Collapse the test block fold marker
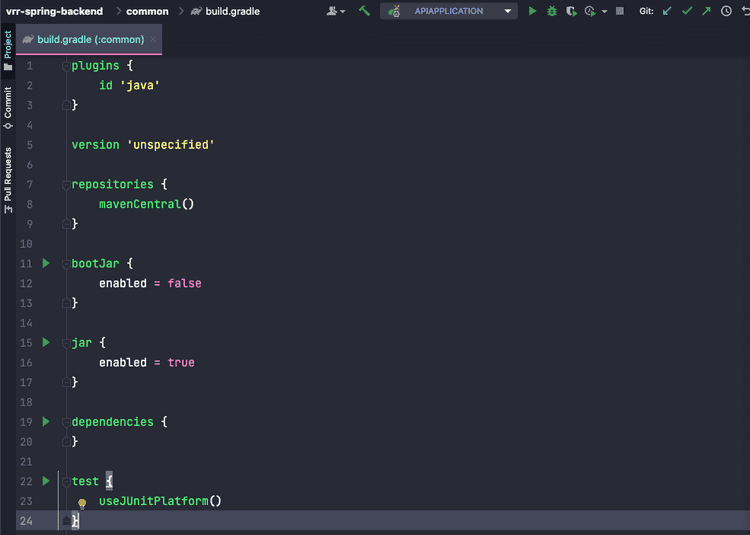This screenshot has width=750, height=535. (x=66, y=482)
